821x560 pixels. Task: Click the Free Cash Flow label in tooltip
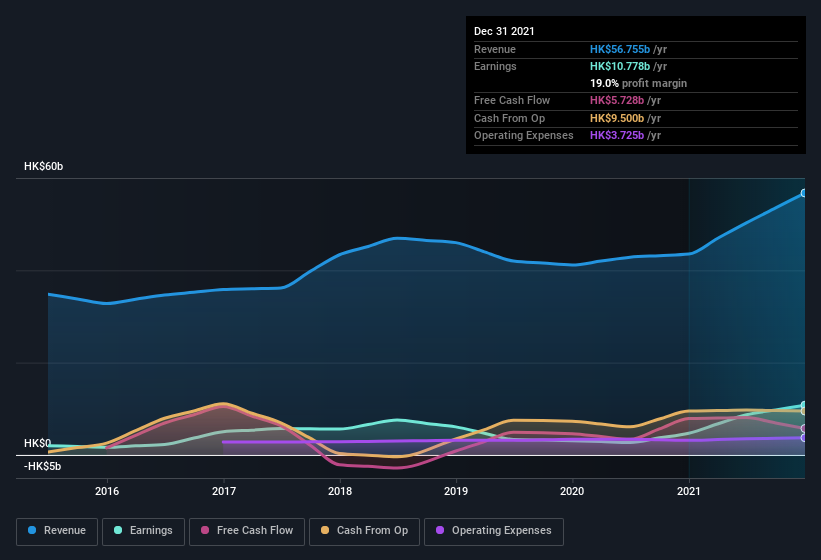click(x=512, y=100)
